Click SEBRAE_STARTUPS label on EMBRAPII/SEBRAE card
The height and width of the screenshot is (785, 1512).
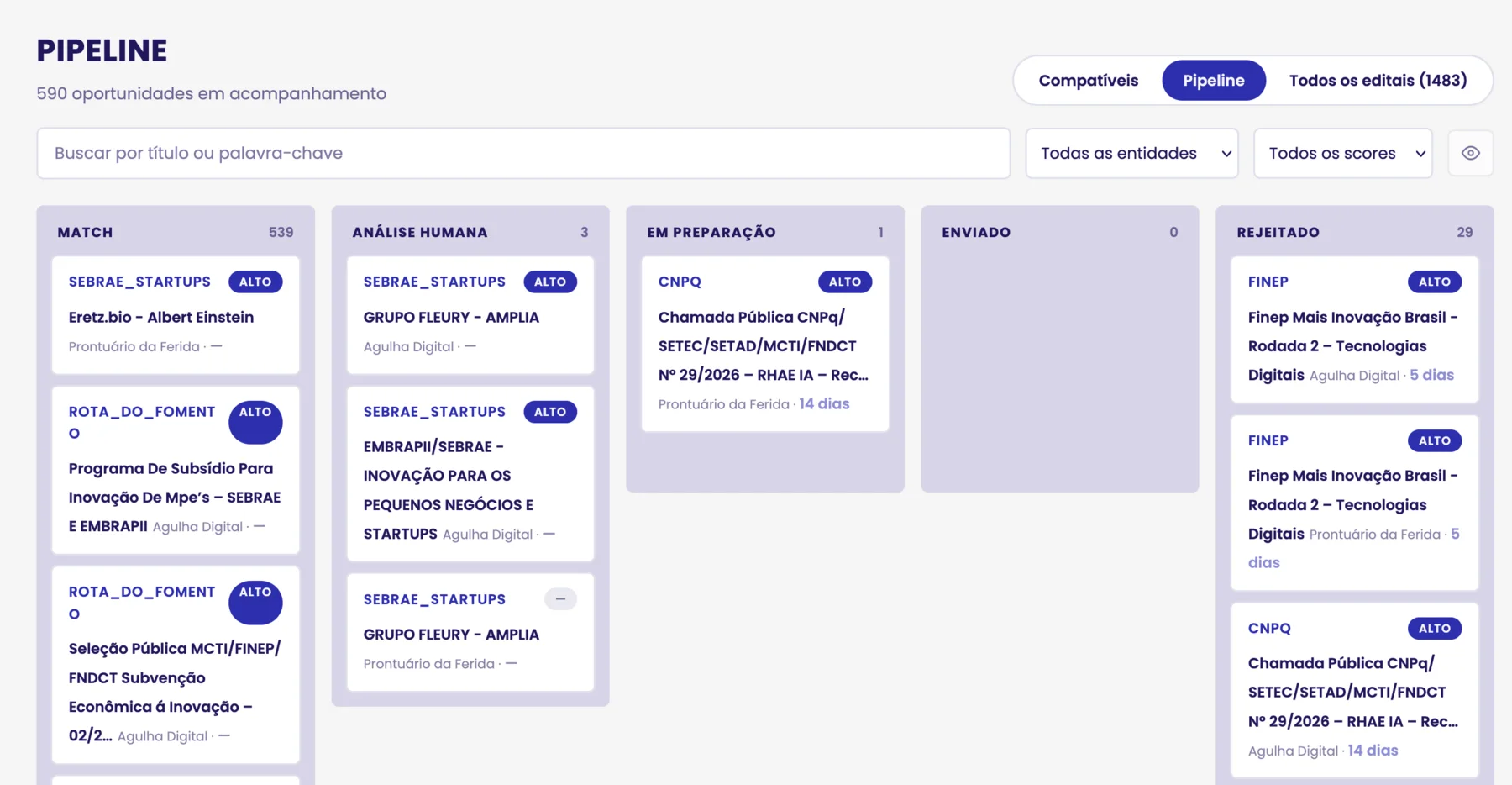coord(434,412)
